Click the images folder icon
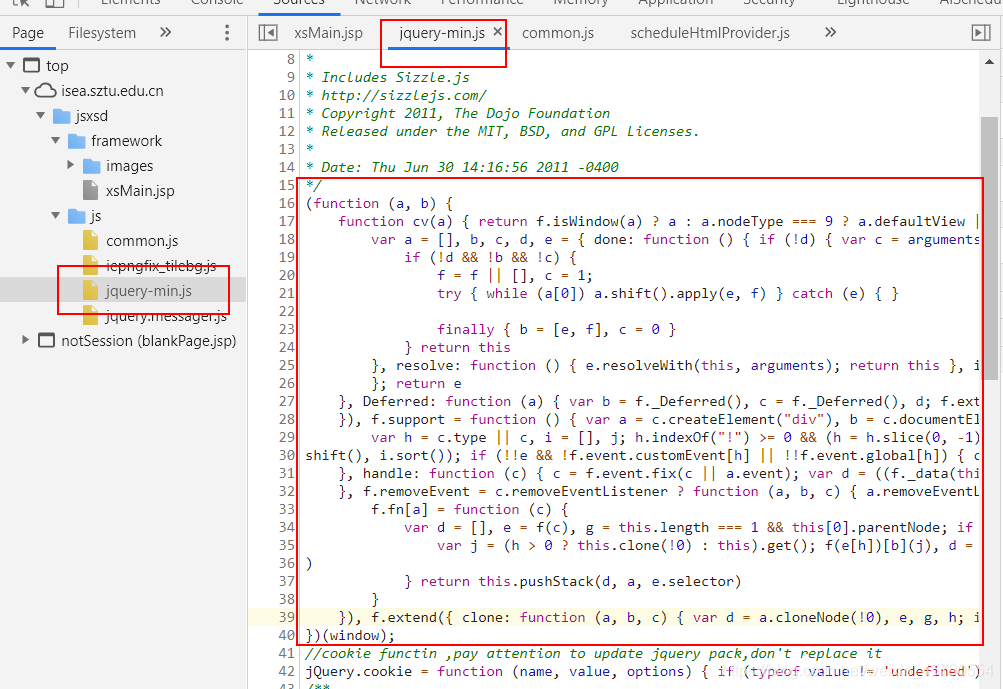Image resolution: width=1003 pixels, height=689 pixels. click(92, 166)
